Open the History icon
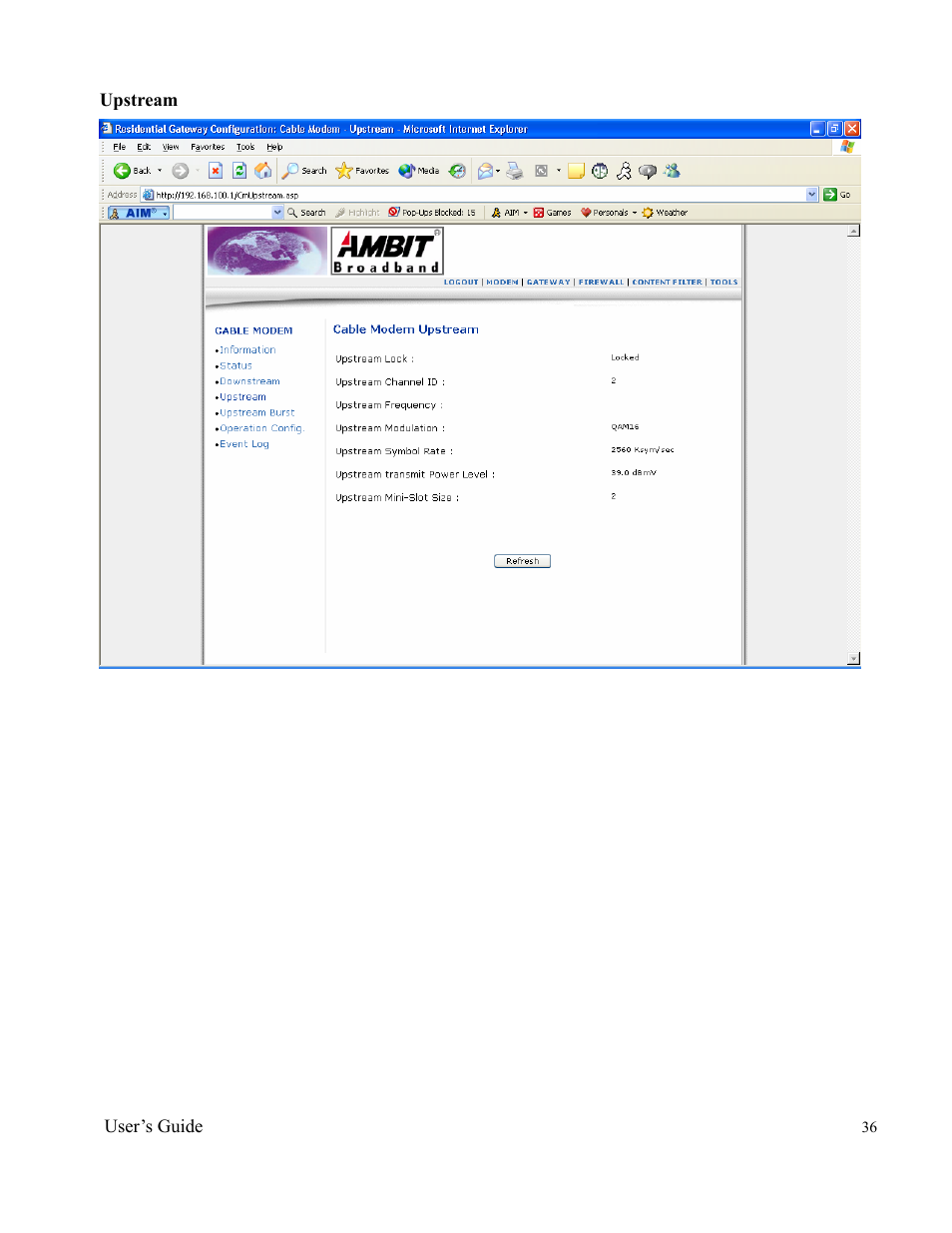The width and height of the screenshot is (952, 1233). tap(457, 171)
